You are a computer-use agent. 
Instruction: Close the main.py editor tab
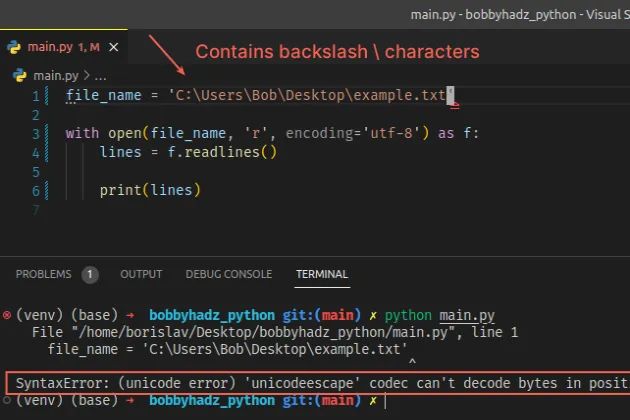click(x=114, y=47)
